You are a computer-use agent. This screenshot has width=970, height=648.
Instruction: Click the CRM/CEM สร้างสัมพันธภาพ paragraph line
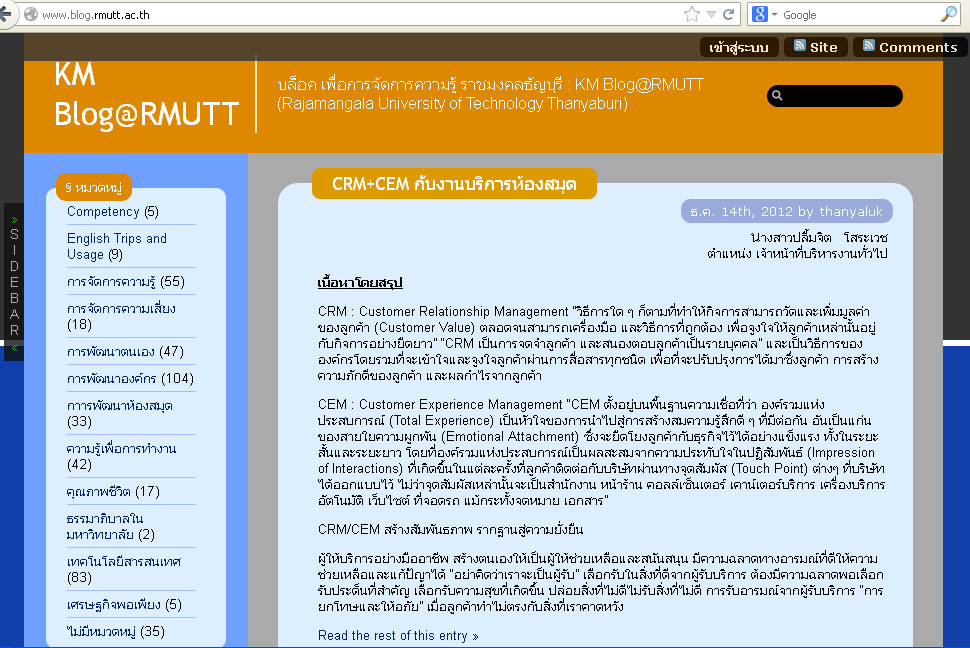pos(450,529)
